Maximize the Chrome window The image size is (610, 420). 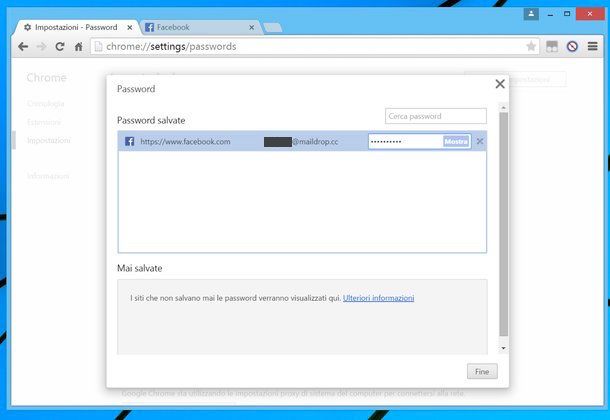(x=567, y=14)
